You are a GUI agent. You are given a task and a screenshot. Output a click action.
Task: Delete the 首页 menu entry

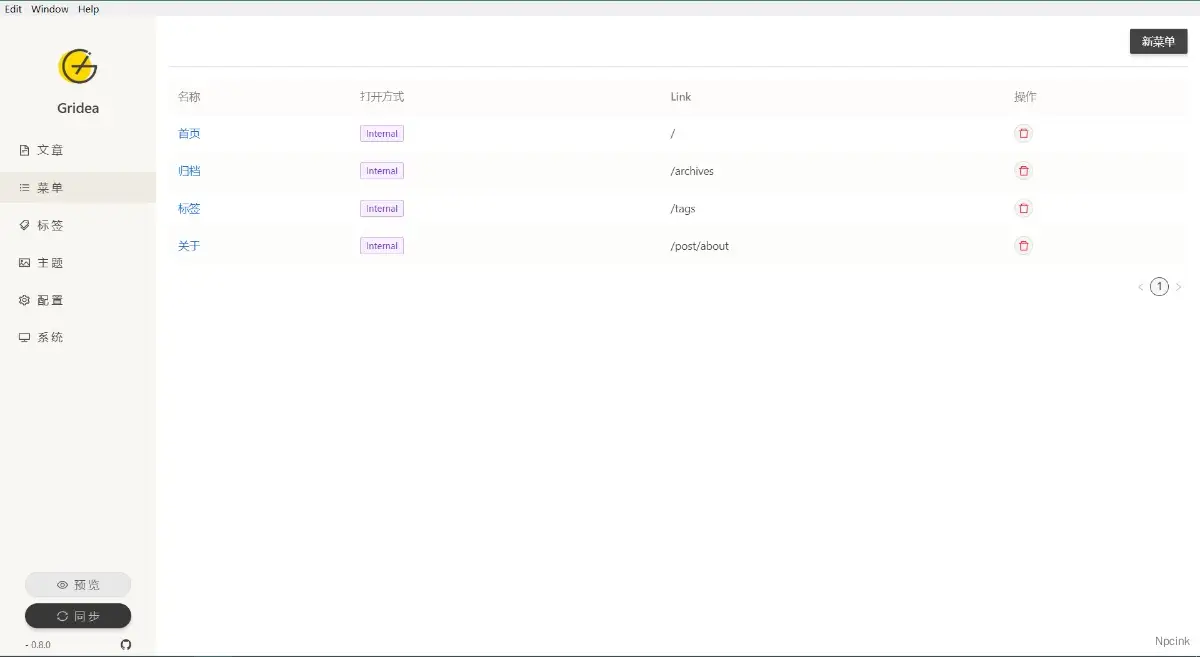[x=1023, y=133]
